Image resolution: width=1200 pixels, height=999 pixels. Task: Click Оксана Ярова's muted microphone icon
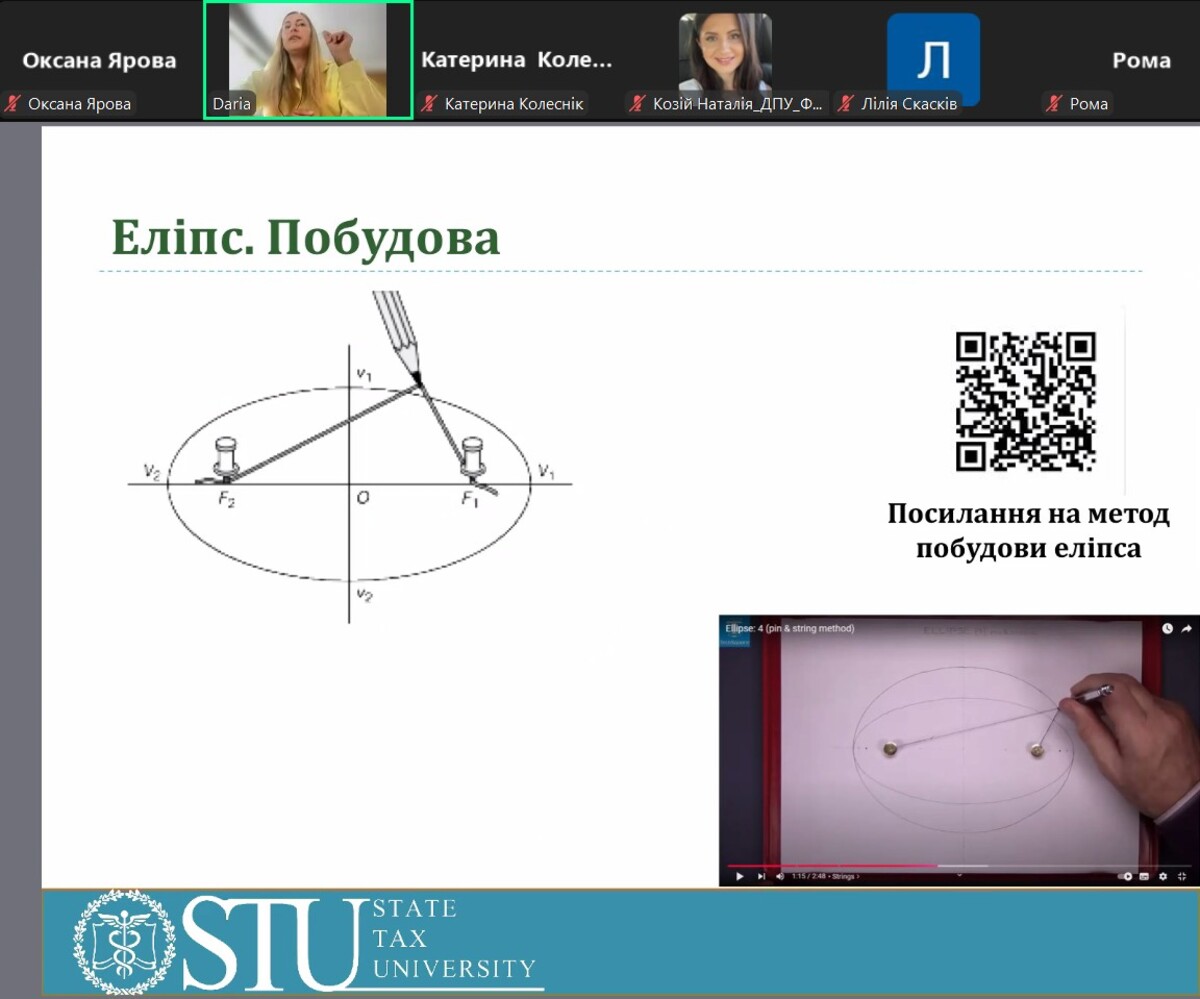click(x=14, y=104)
